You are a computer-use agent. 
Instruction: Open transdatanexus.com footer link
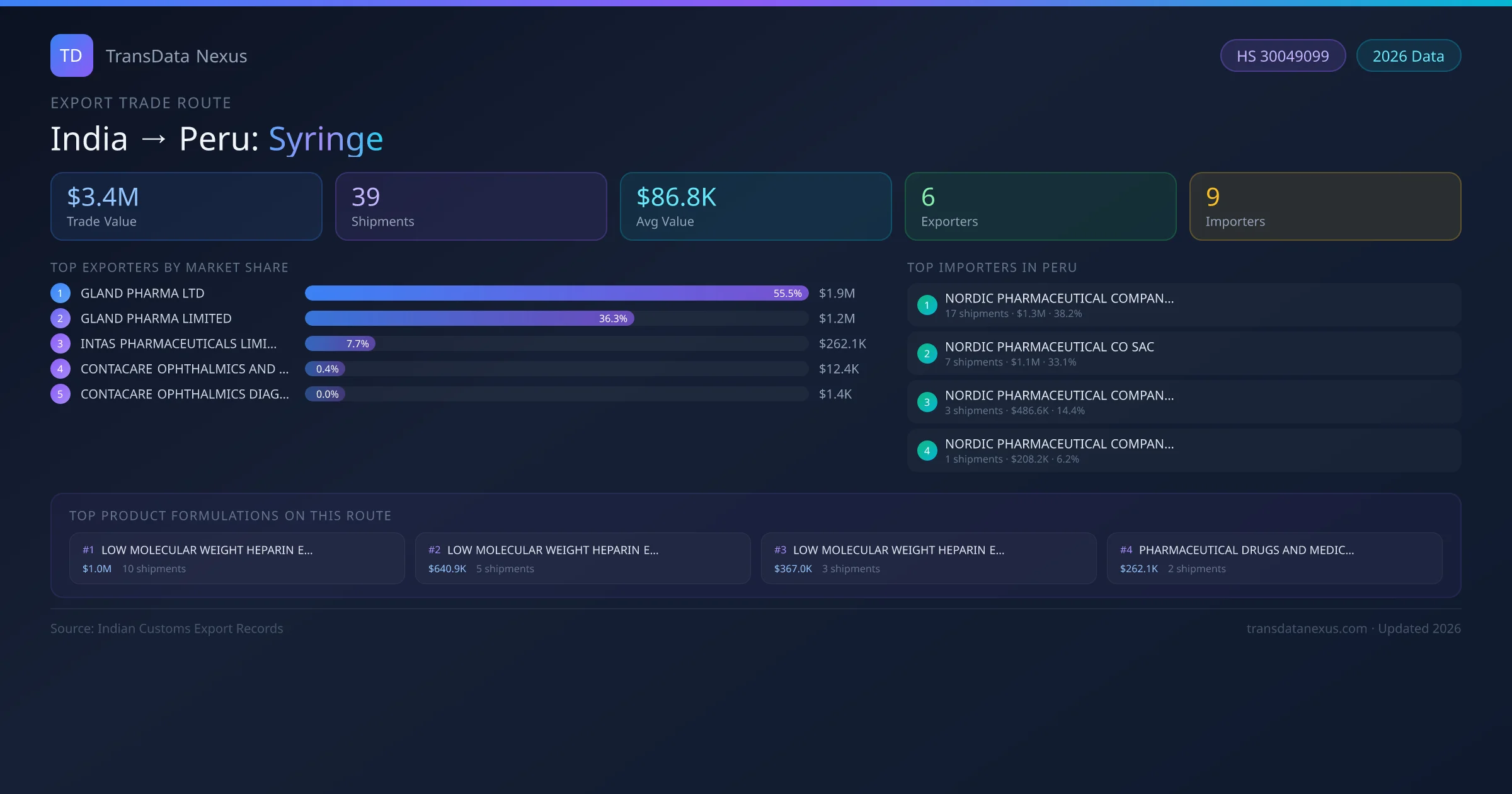(1307, 628)
